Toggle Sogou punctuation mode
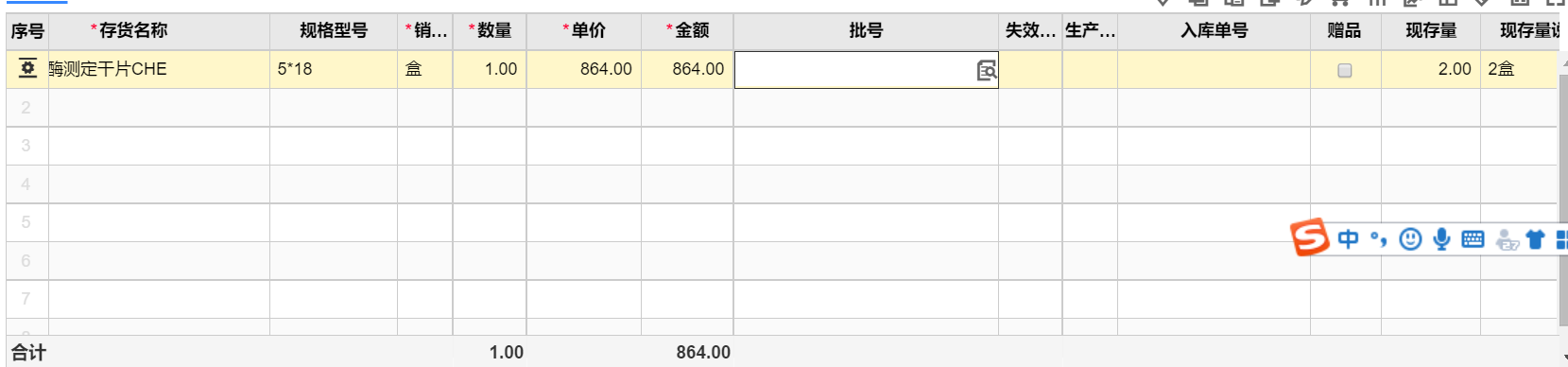Screen dimensions: 1568x367 [x=1379, y=239]
